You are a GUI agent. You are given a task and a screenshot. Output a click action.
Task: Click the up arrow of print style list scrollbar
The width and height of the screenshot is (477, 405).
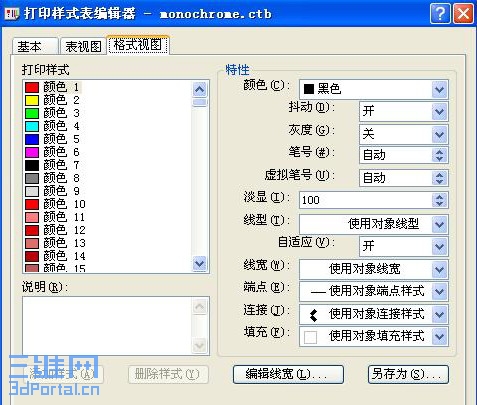[x=199, y=89]
